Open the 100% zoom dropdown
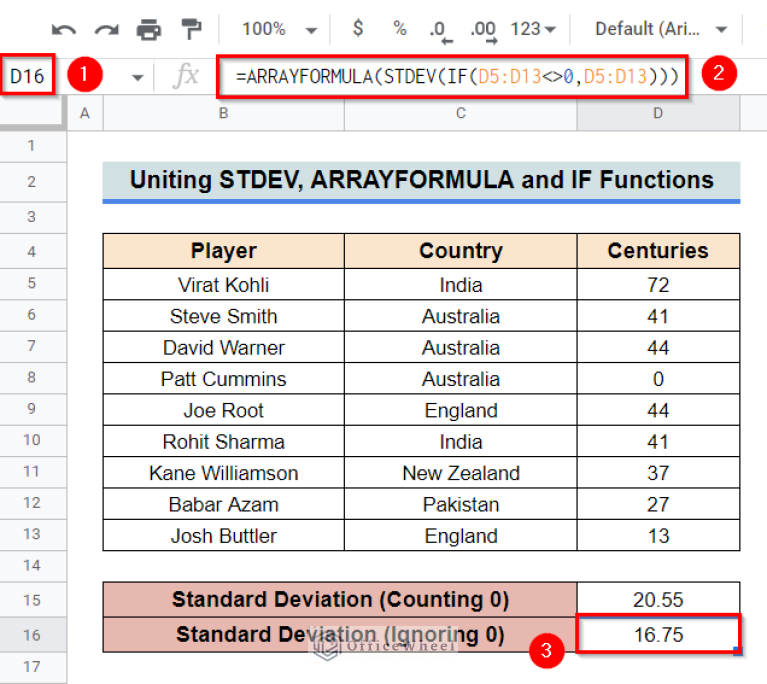 click(x=280, y=29)
